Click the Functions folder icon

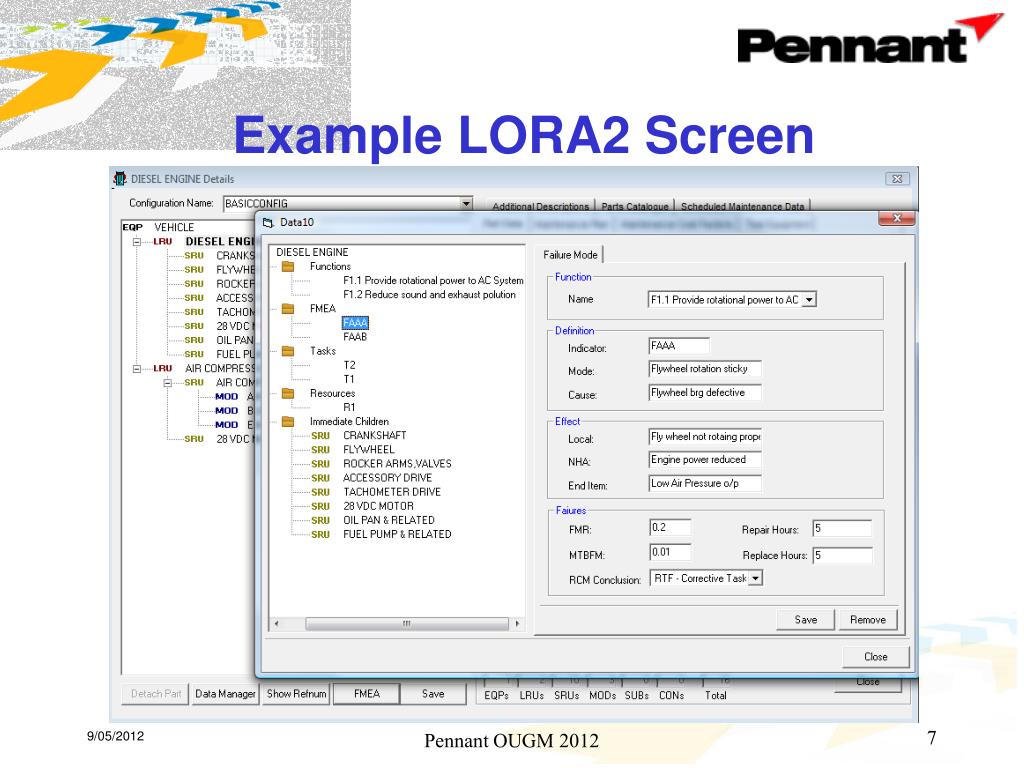[x=287, y=266]
